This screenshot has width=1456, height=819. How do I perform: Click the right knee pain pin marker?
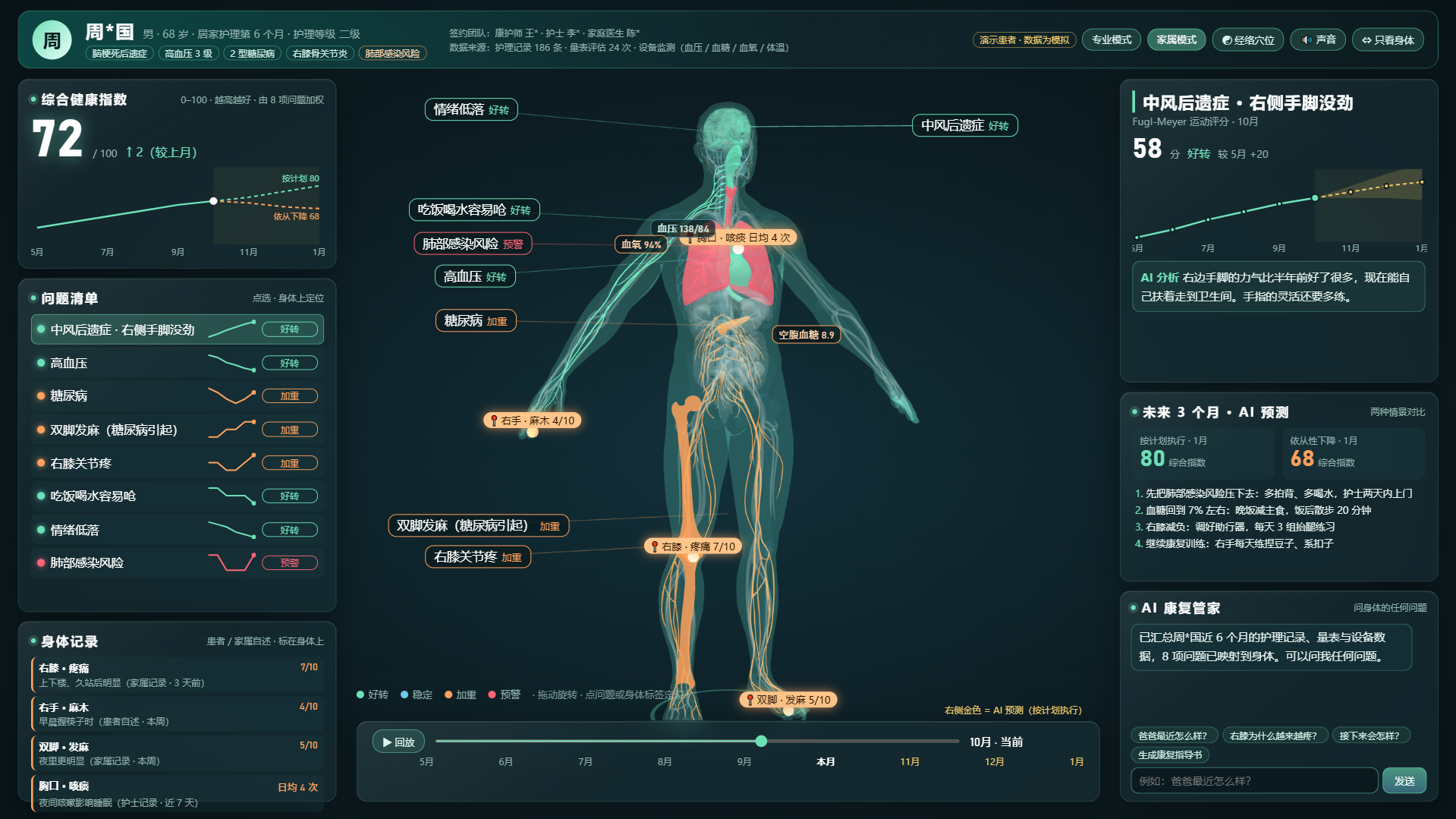[693, 547]
